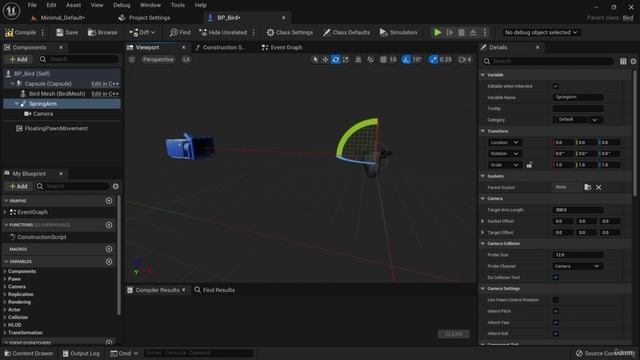Screen dimensions: 640x360
Task: Click the Browse to asset icon
Action: (x=92, y=32)
